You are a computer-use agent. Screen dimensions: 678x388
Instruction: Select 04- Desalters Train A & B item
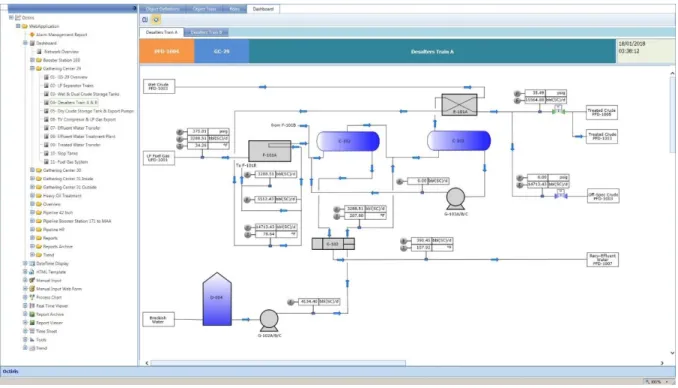(x=73, y=103)
